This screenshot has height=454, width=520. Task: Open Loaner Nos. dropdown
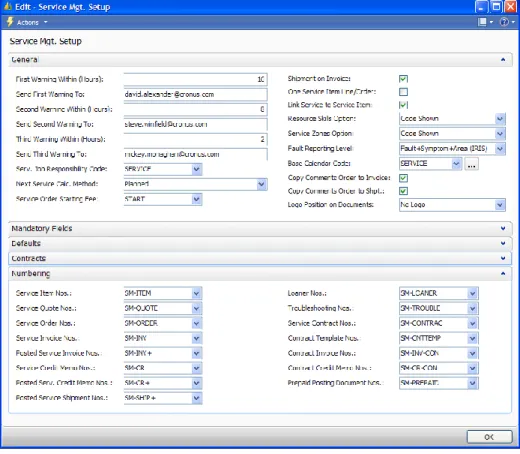click(x=472, y=293)
